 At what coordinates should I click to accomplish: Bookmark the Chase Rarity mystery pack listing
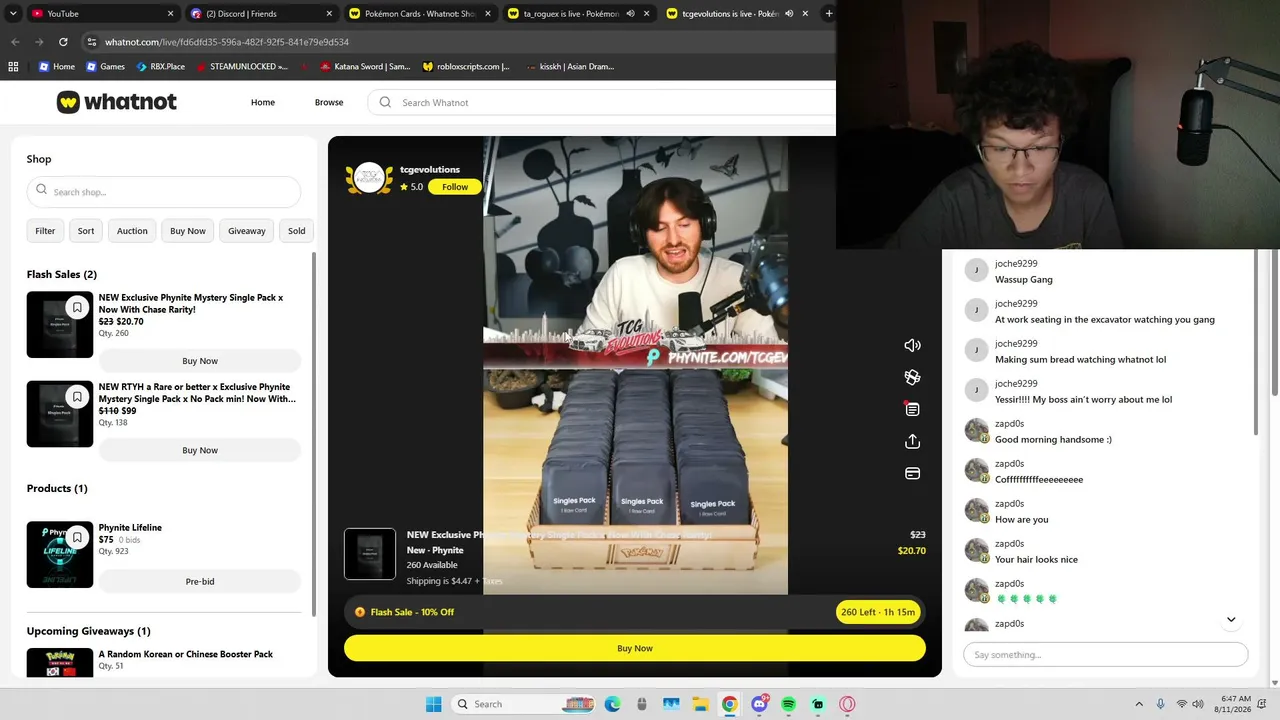tap(77, 307)
